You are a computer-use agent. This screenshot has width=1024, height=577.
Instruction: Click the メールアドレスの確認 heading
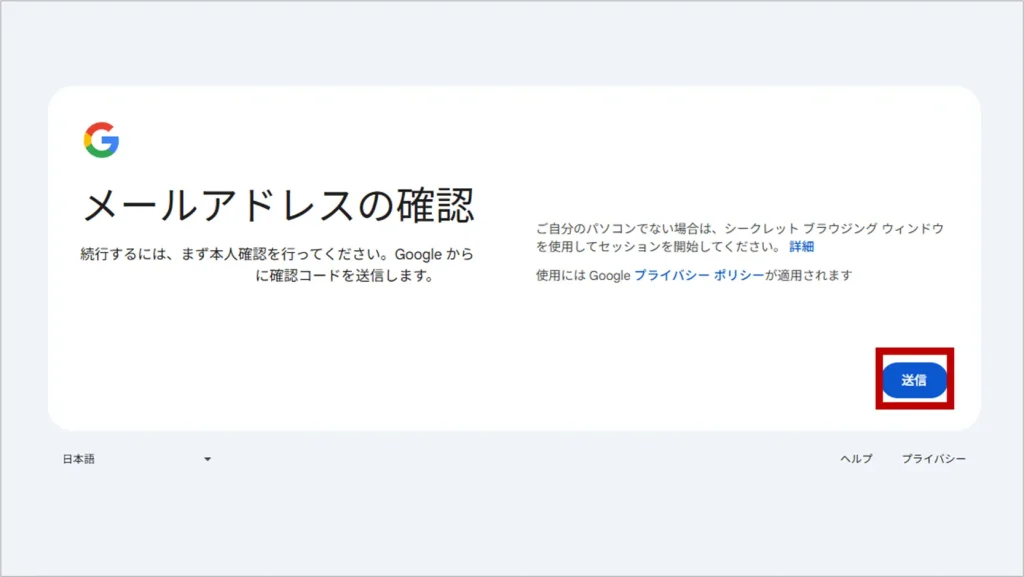click(x=277, y=206)
